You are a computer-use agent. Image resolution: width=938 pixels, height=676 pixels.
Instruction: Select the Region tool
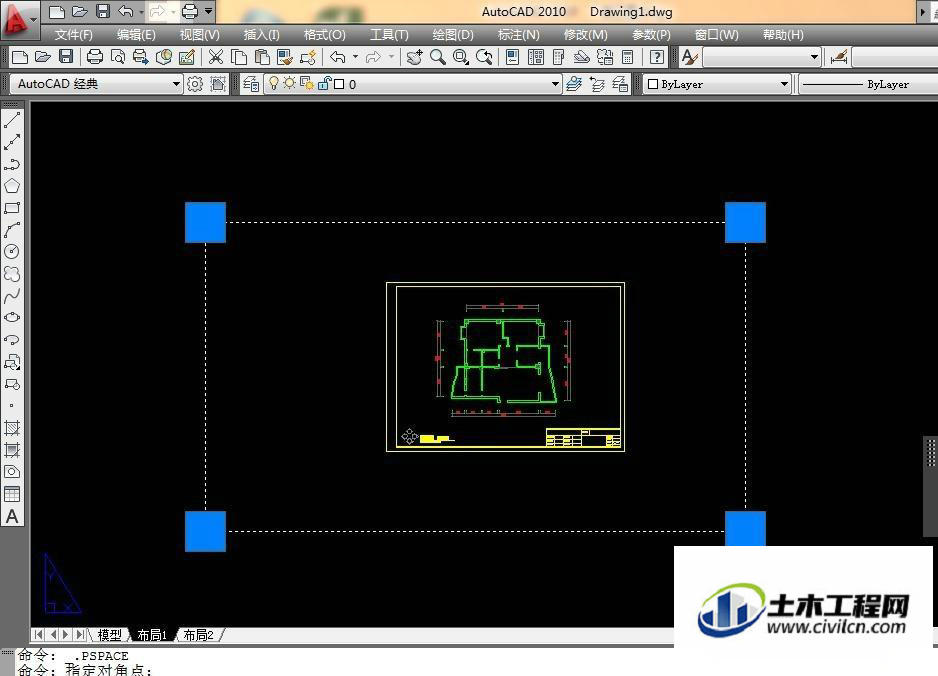12,472
